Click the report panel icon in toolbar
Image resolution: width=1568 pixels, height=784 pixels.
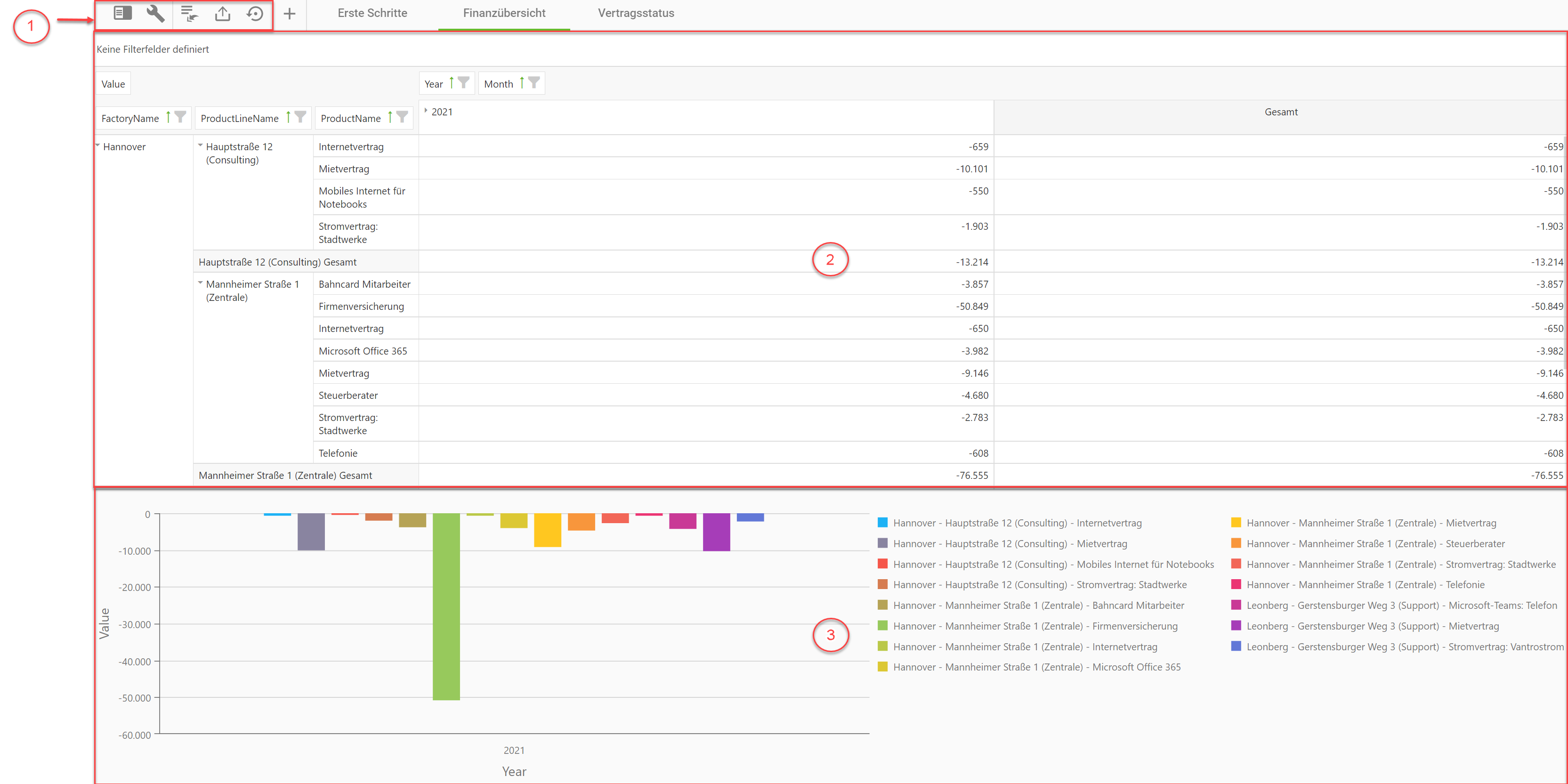click(x=122, y=13)
